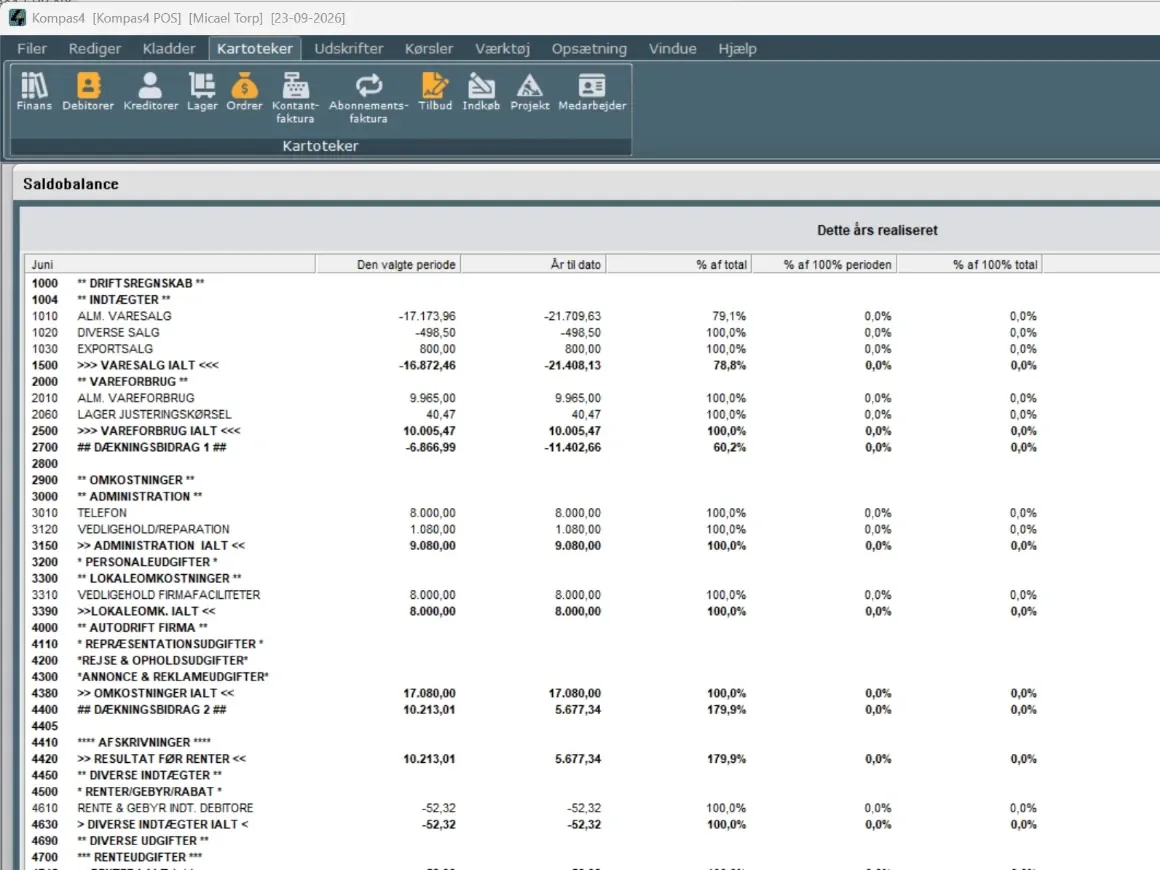
Task: Select the DIVERSE SALG row
Action: tap(533, 332)
